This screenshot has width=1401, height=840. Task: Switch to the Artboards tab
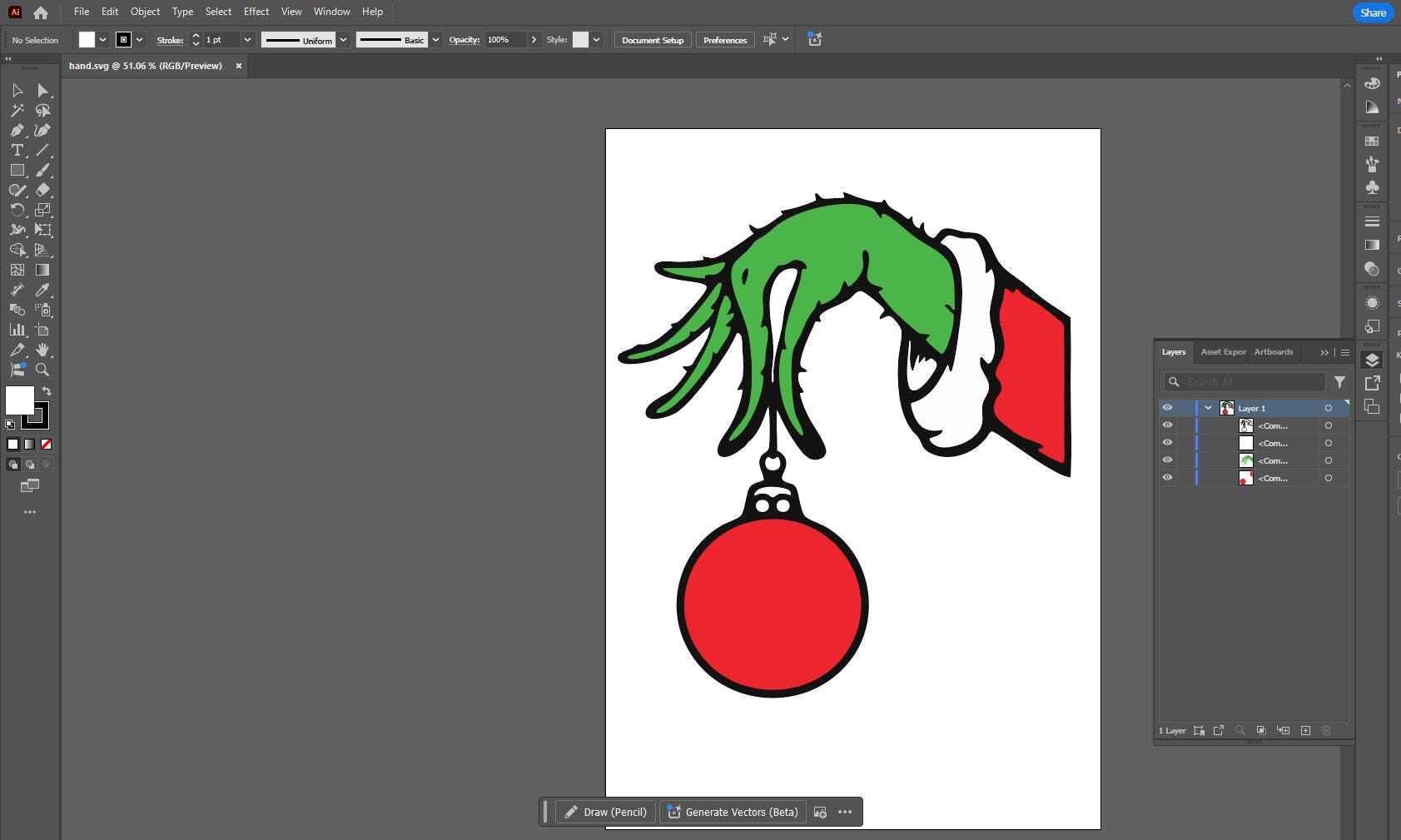click(x=1273, y=351)
